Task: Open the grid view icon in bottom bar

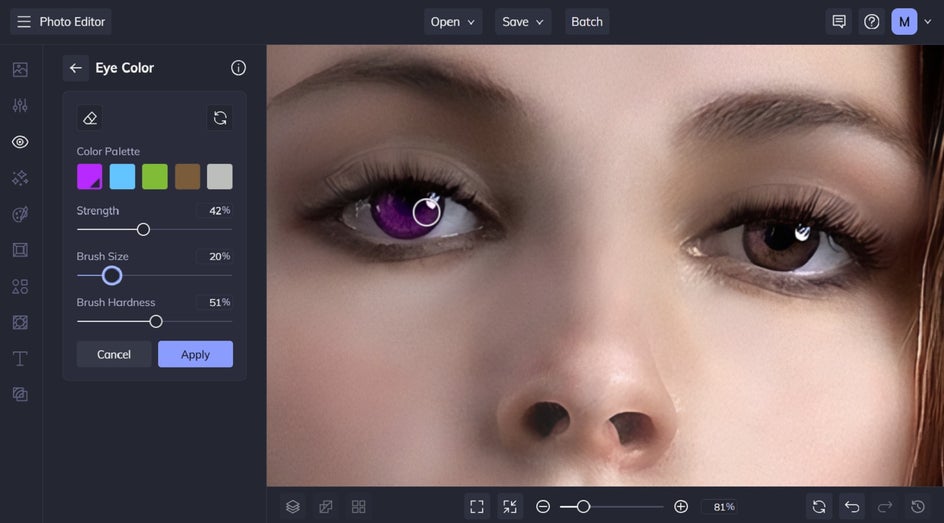Action: (x=358, y=507)
